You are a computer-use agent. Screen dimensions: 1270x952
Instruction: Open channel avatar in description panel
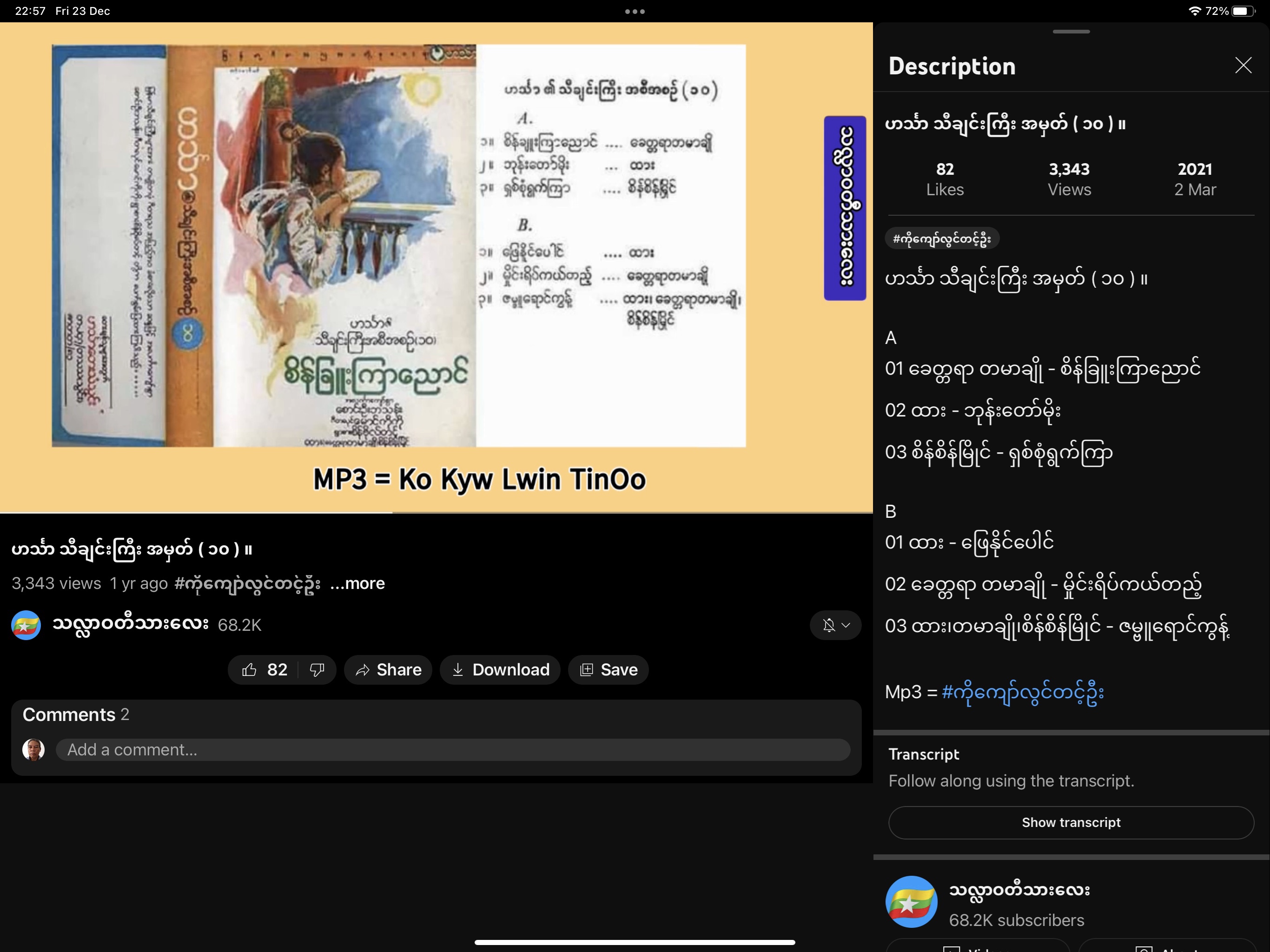[911, 901]
